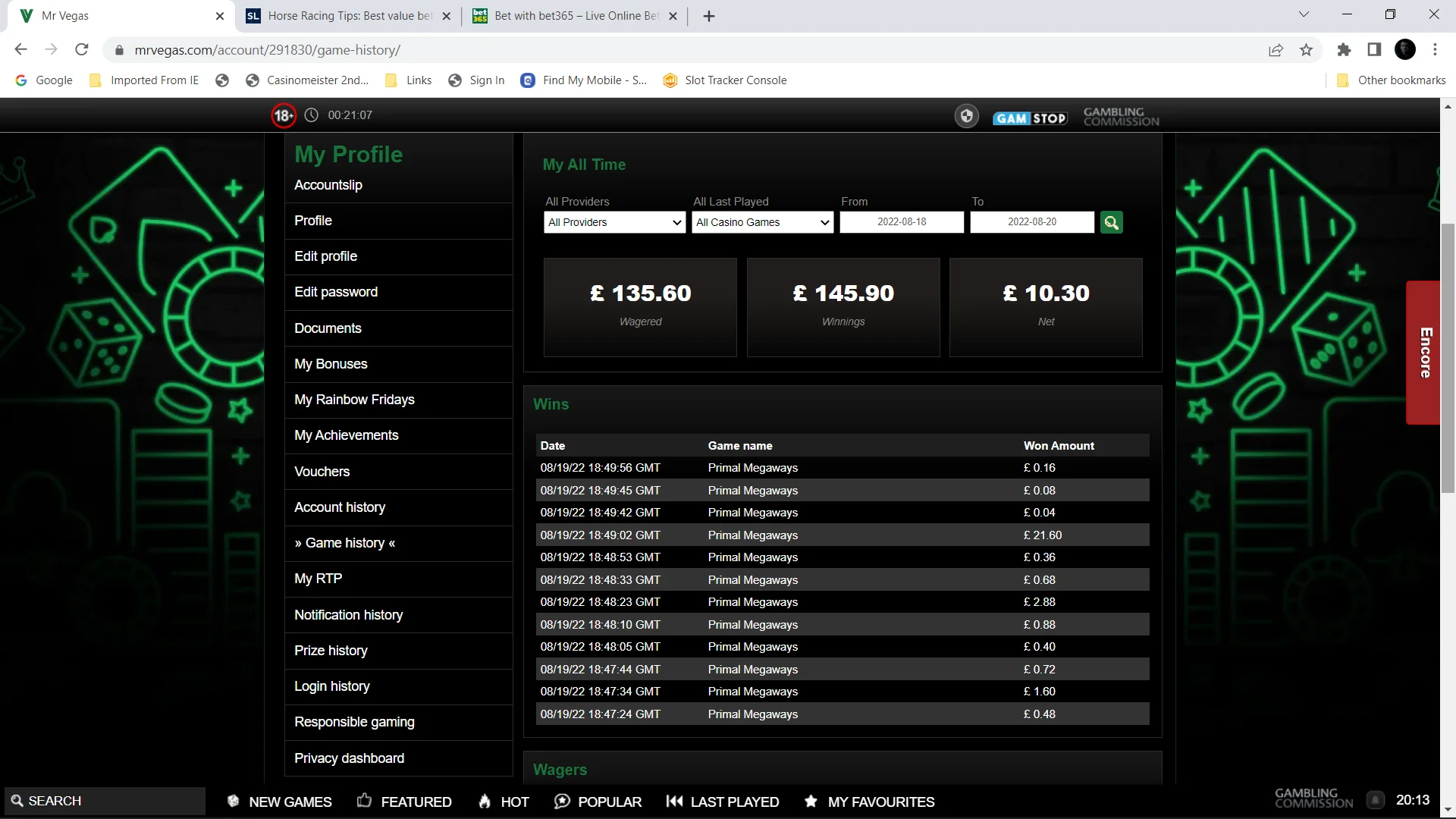Open the Vouchers page
1456x819 pixels.
[322, 472]
